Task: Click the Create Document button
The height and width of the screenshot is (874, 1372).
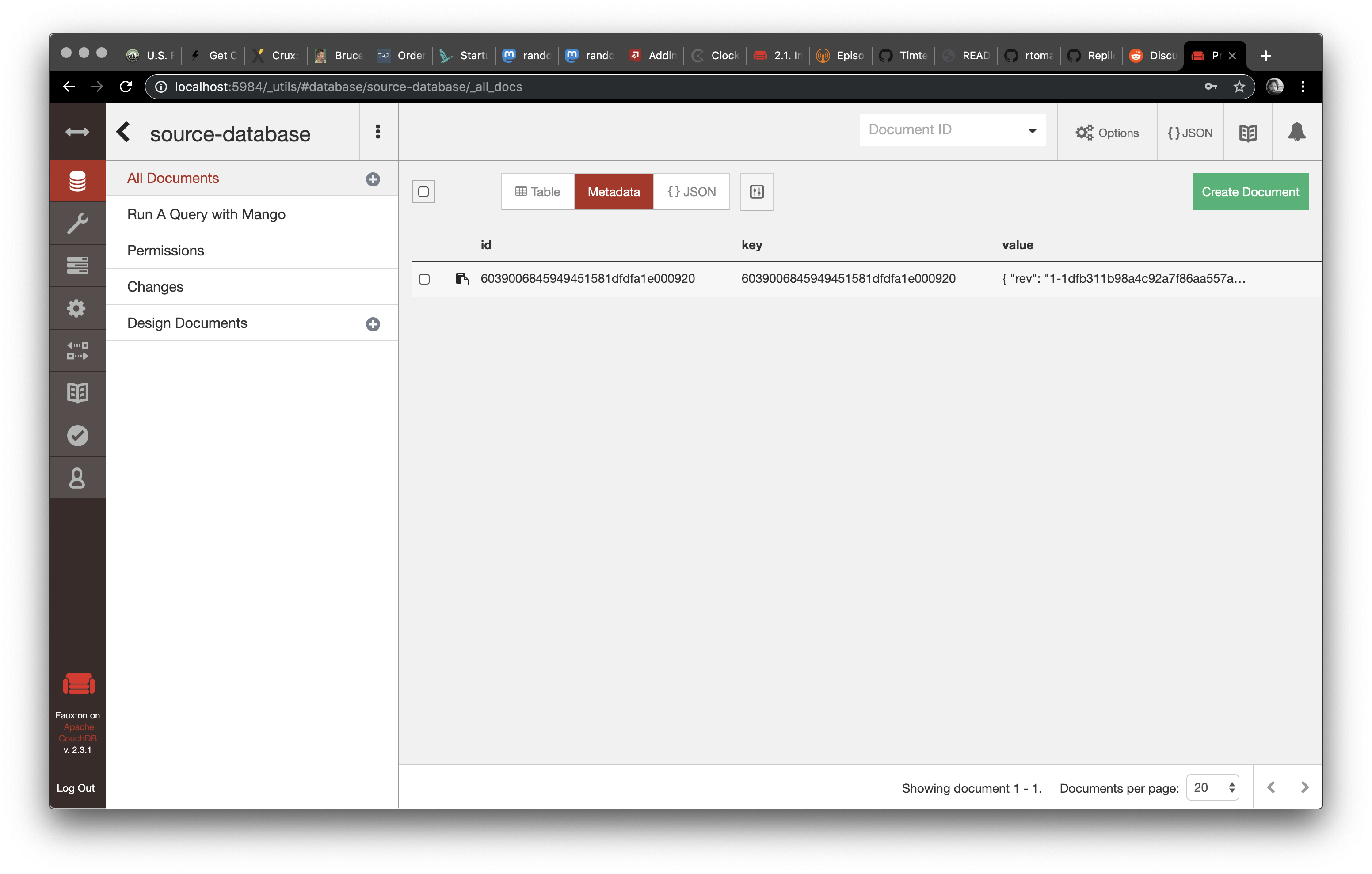Action: pos(1250,191)
